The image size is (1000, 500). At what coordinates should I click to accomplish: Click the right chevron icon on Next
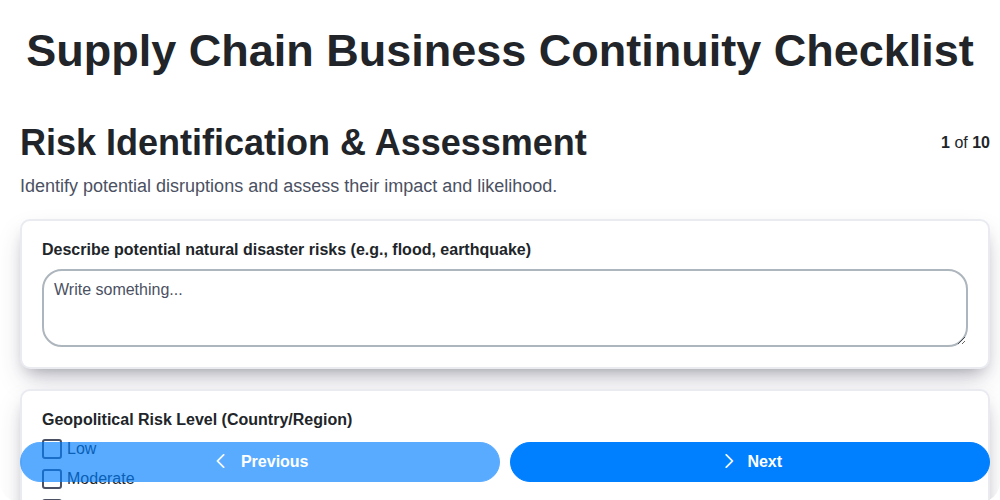click(729, 461)
